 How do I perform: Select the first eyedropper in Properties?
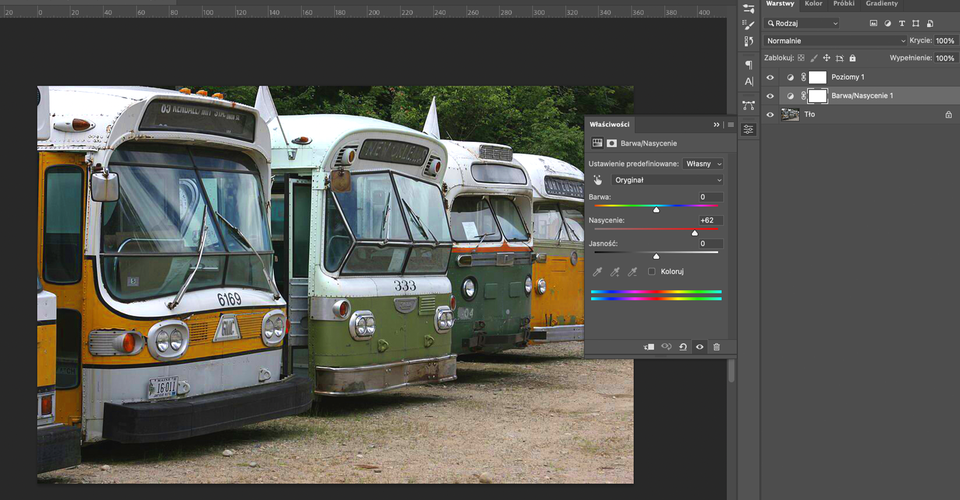tap(598, 271)
